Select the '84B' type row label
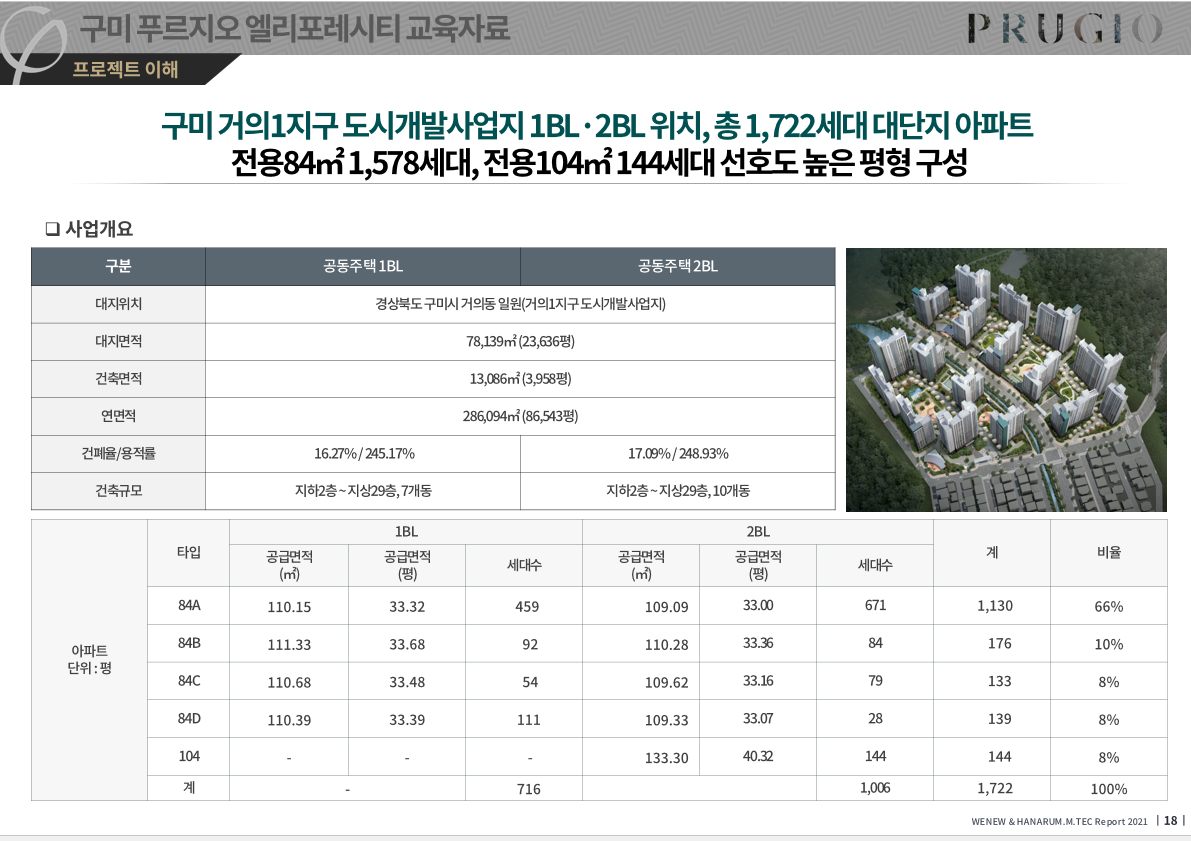This screenshot has width=1191, height=841. 188,643
